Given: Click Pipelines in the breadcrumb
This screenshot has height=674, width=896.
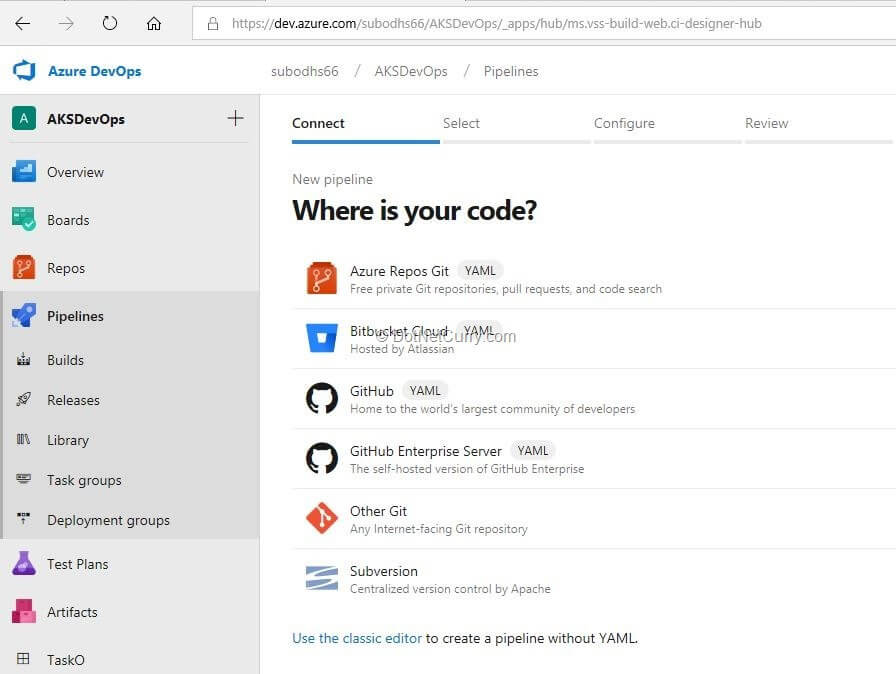Looking at the screenshot, I should tap(511, 71).
